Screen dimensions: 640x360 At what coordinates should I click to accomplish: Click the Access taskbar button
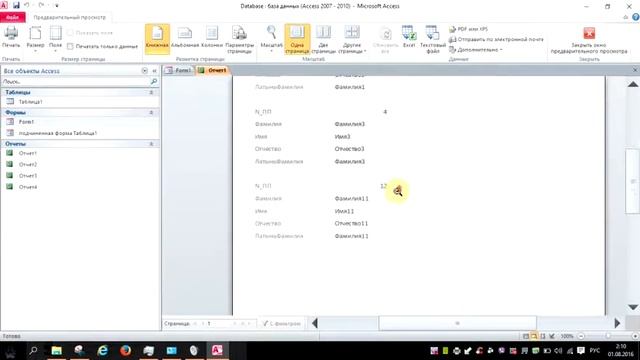217,351
